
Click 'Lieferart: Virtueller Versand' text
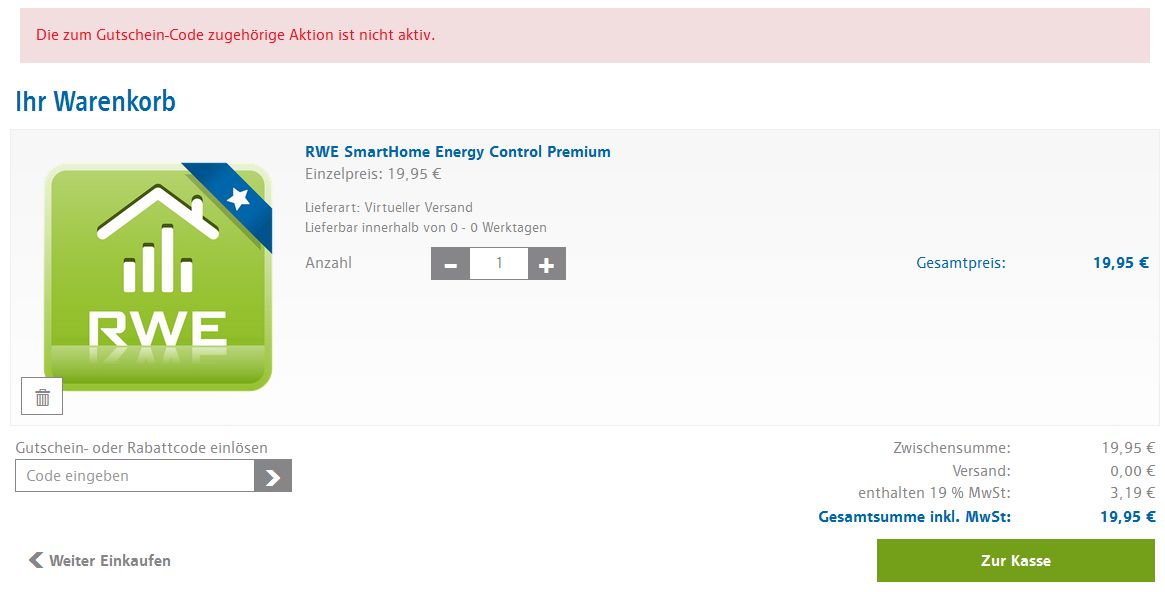389,207
